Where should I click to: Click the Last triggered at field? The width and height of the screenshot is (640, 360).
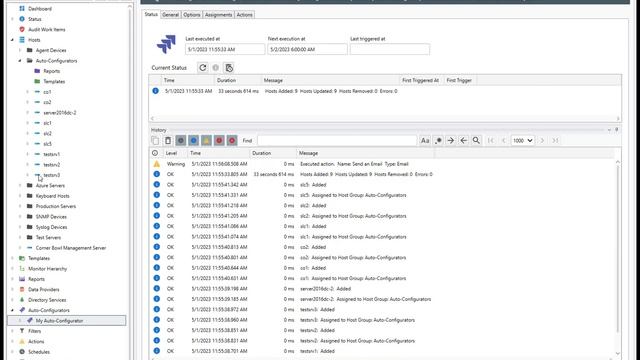390,49
